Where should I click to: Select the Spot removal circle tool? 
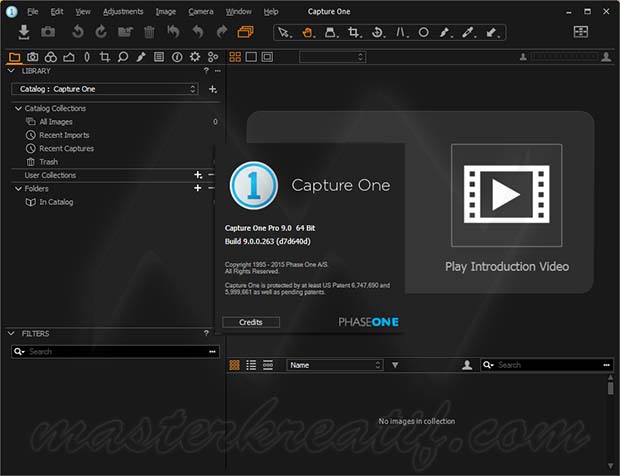pos(423,32)
